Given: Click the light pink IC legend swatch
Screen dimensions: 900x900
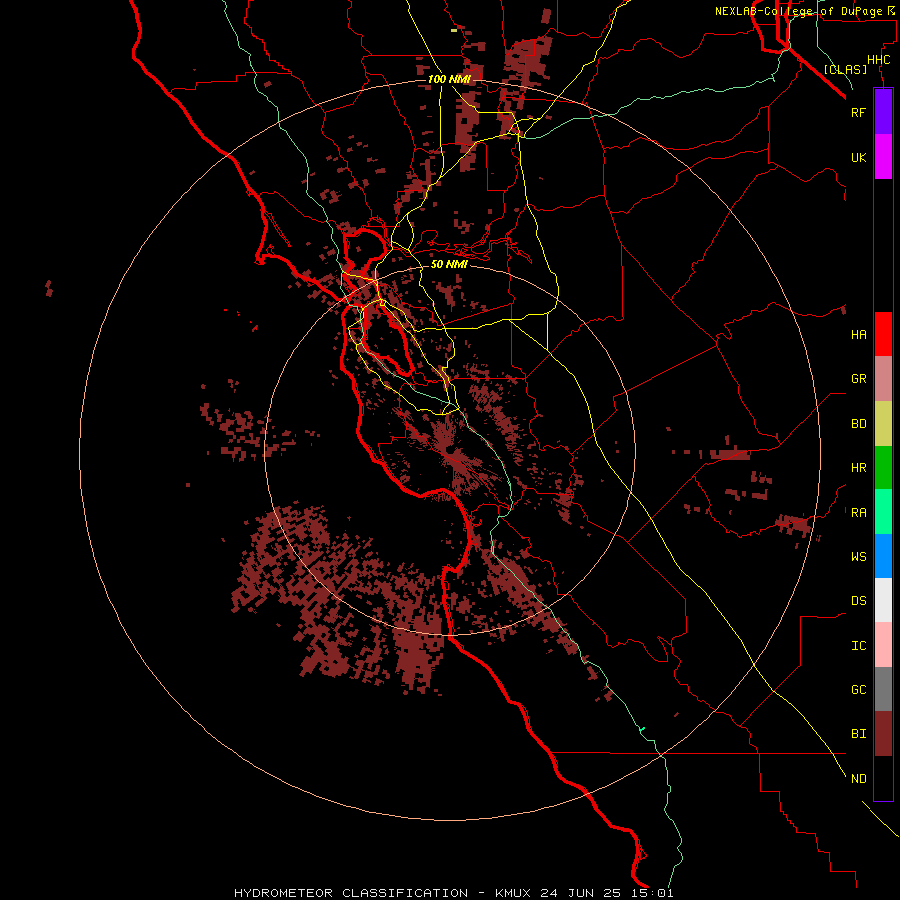Looking at the screenshot, I should [x=883, y=645].
